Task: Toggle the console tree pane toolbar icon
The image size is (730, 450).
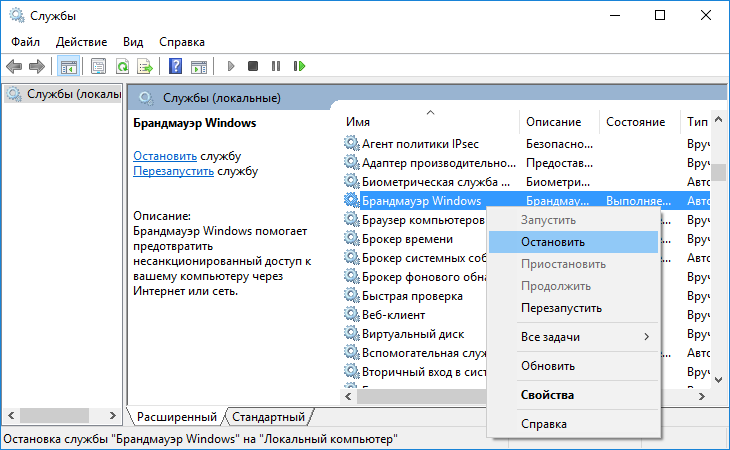Action: [68, 67]
